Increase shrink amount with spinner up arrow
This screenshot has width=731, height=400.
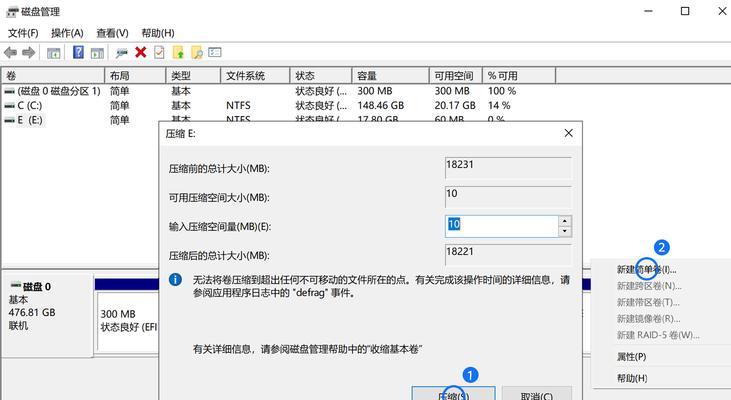tap(565, 221)
